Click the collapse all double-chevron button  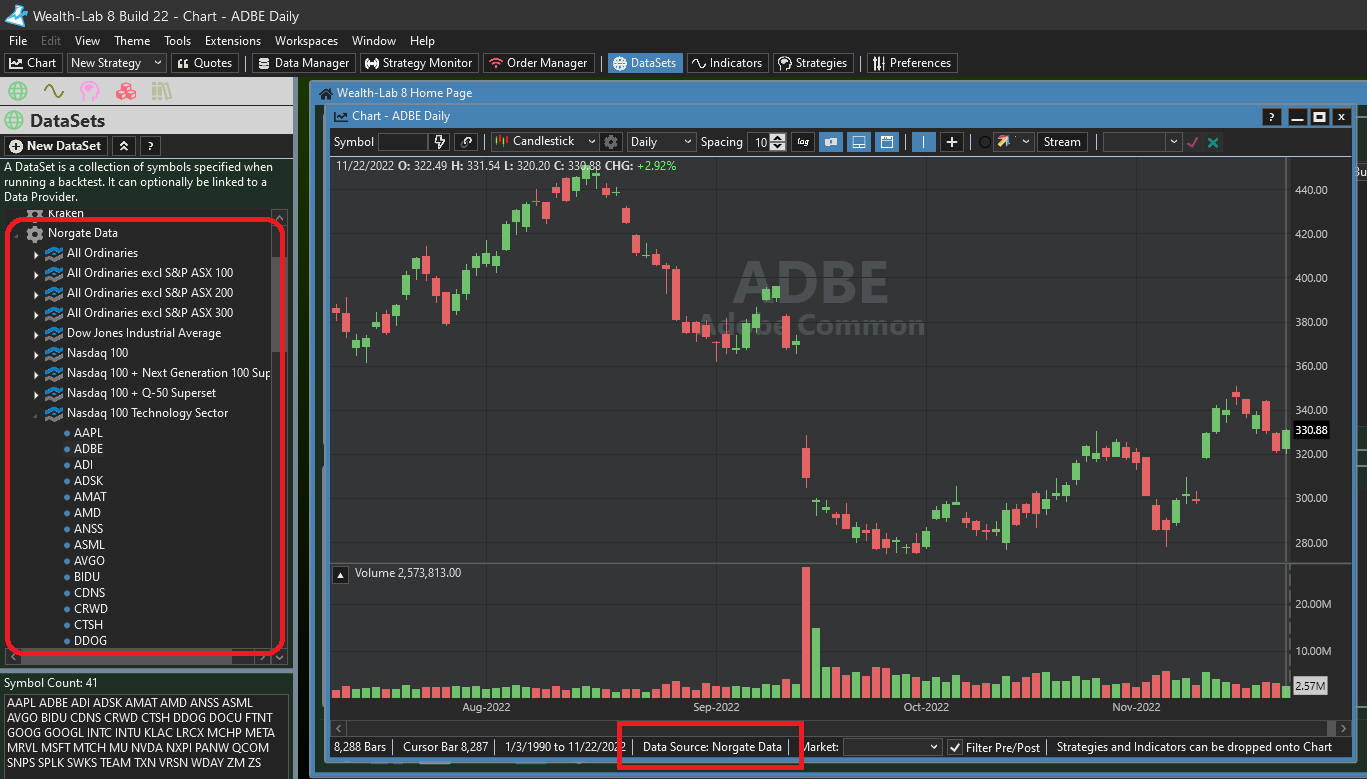(x=124, y=146)
